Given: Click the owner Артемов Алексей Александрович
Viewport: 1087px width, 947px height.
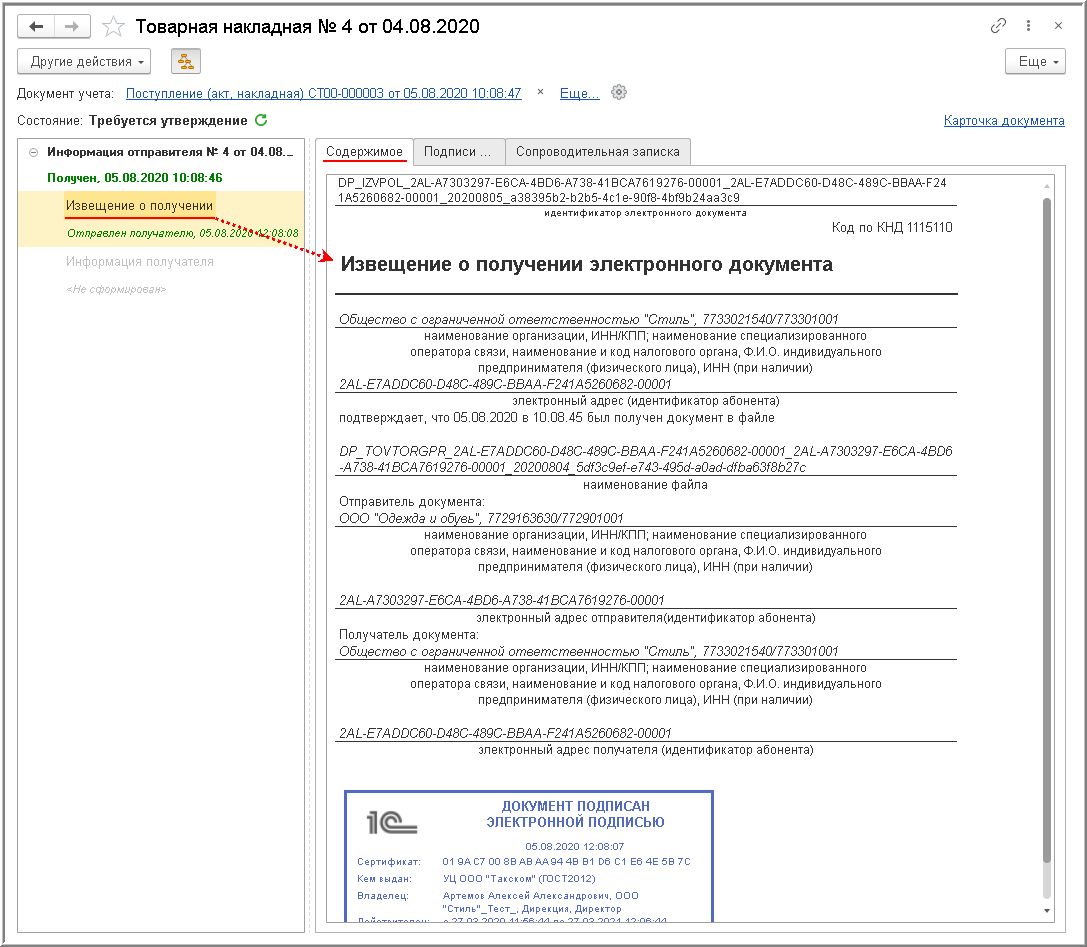Looking at the screenshot, I should point(527,896).
